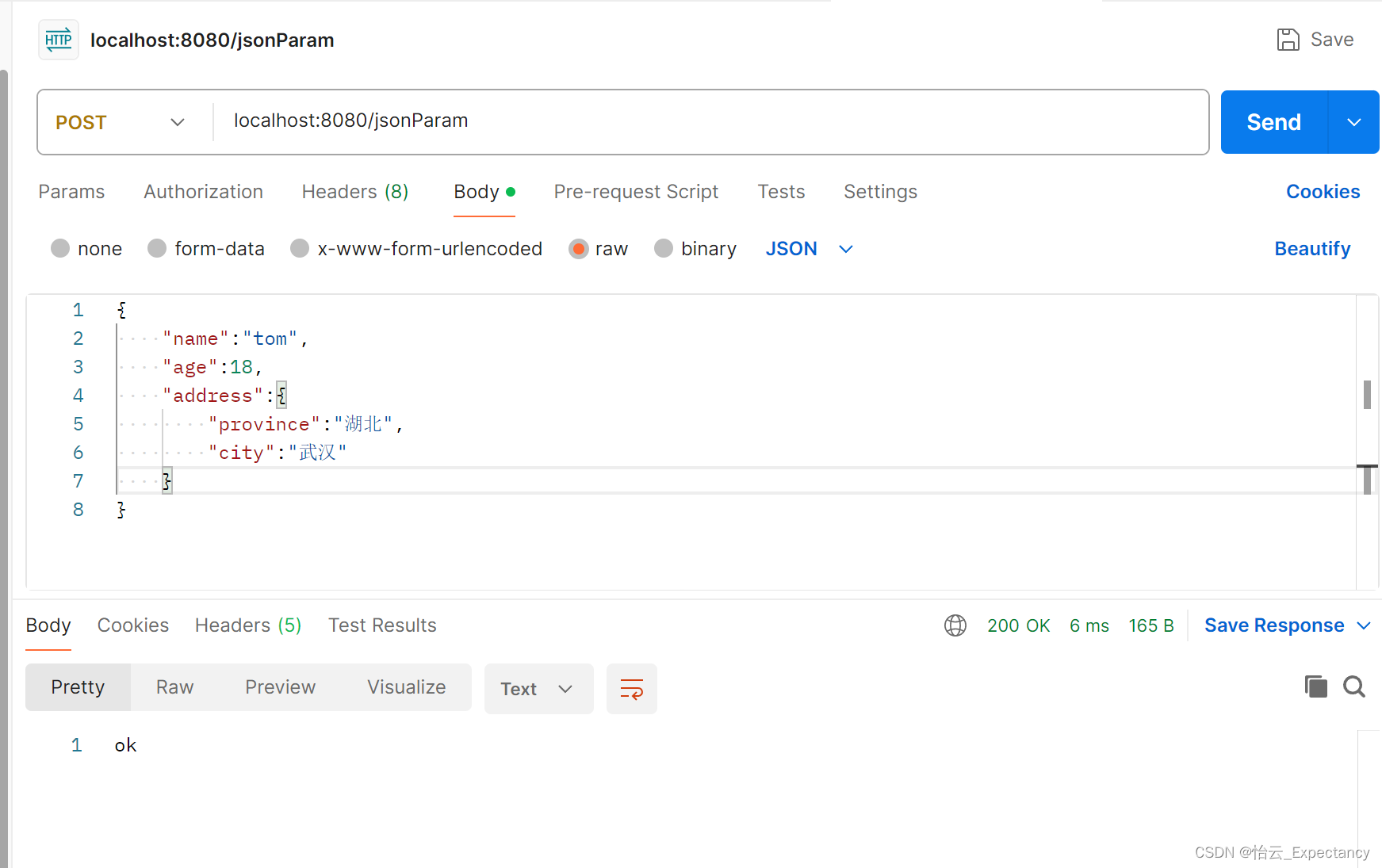Choose the none body type
Screen dimensions: 1382x868
click(x=60, y=248)
